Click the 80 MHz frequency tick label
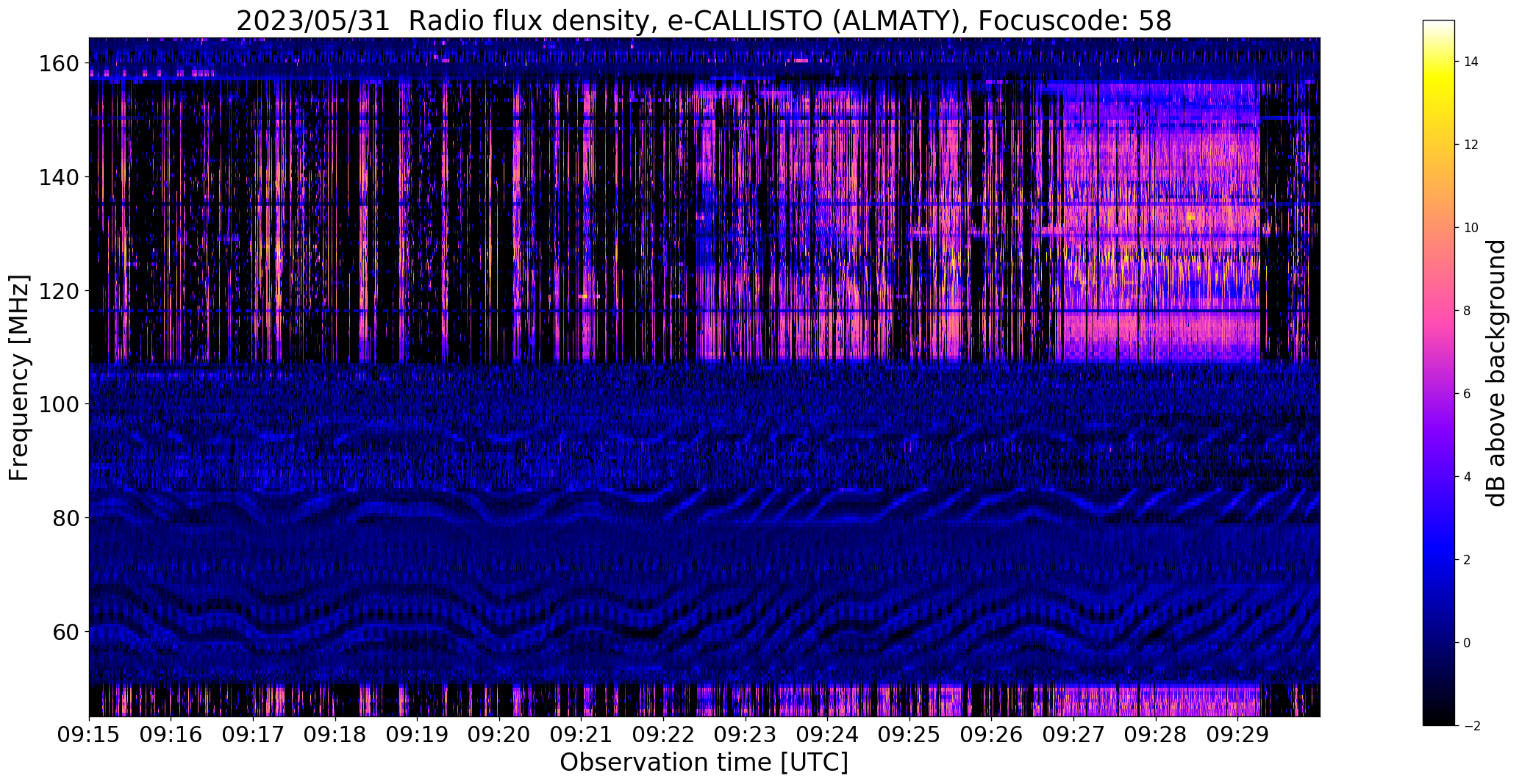The height and width of the screenshot is (784, 1519). 64,518
